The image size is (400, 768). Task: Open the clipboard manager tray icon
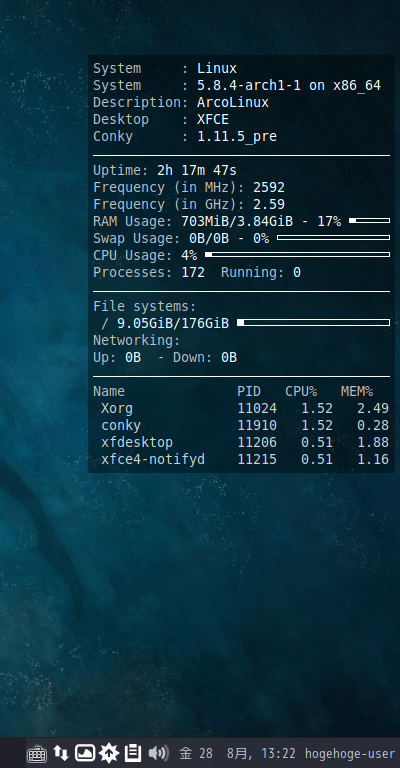[x=133, y=753]
